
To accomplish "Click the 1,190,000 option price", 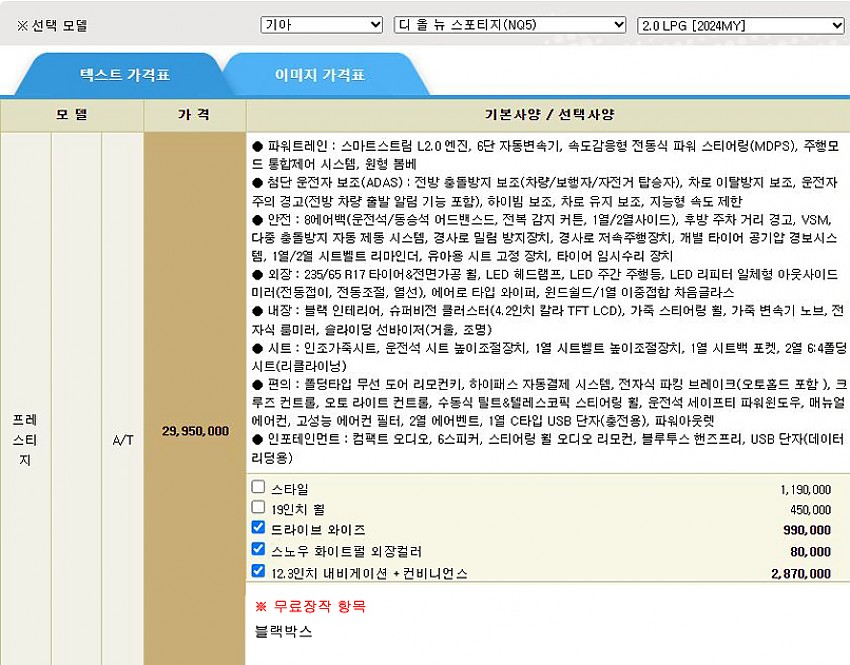I will click(x=804, y=490).
